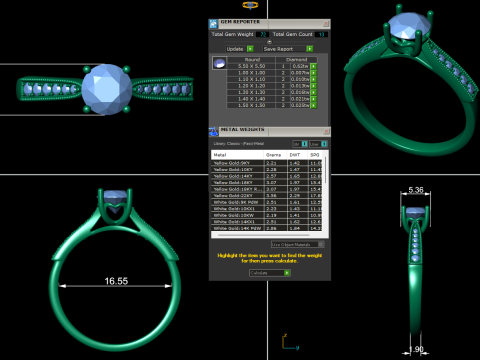Select the White Gold 14K PdW row
Screen dimensions: 480x360
click(267, 228)
